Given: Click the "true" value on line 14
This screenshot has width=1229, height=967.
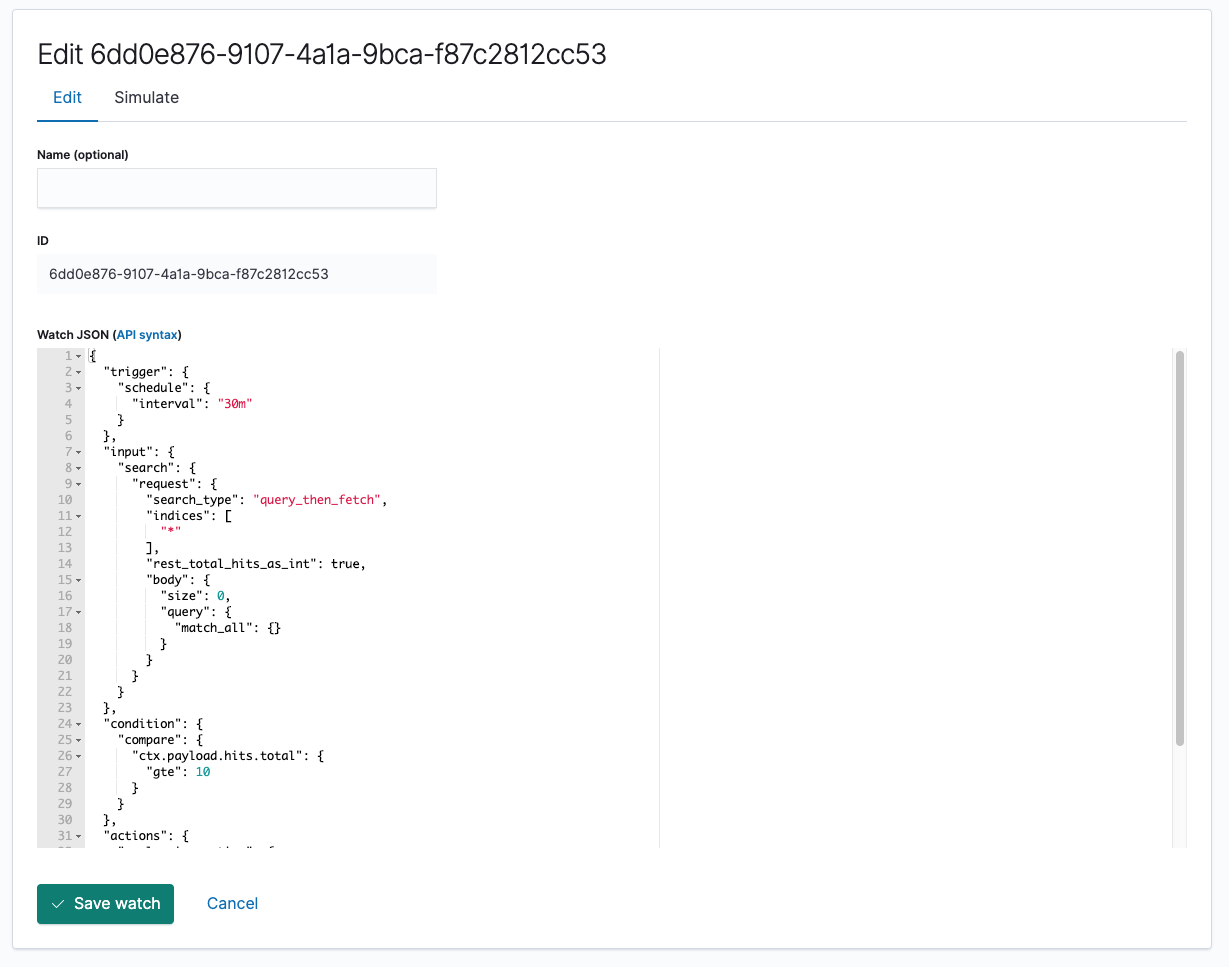Looking at the screenshot, I should (x=346, y=564).
